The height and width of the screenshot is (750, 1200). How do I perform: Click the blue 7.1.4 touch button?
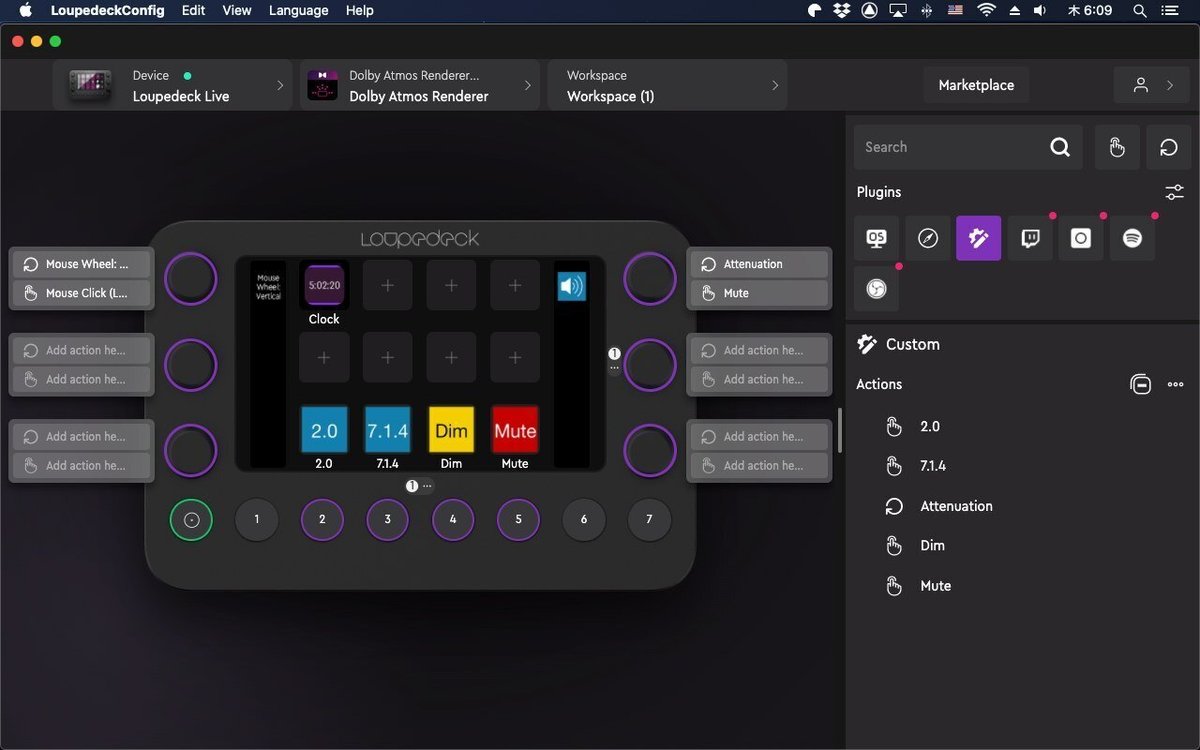[x=387, y=430]
